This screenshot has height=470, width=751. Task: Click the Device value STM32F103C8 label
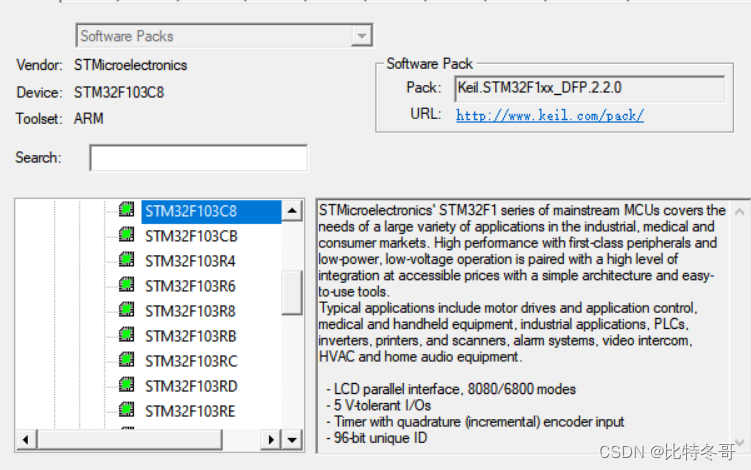point(119,92)
